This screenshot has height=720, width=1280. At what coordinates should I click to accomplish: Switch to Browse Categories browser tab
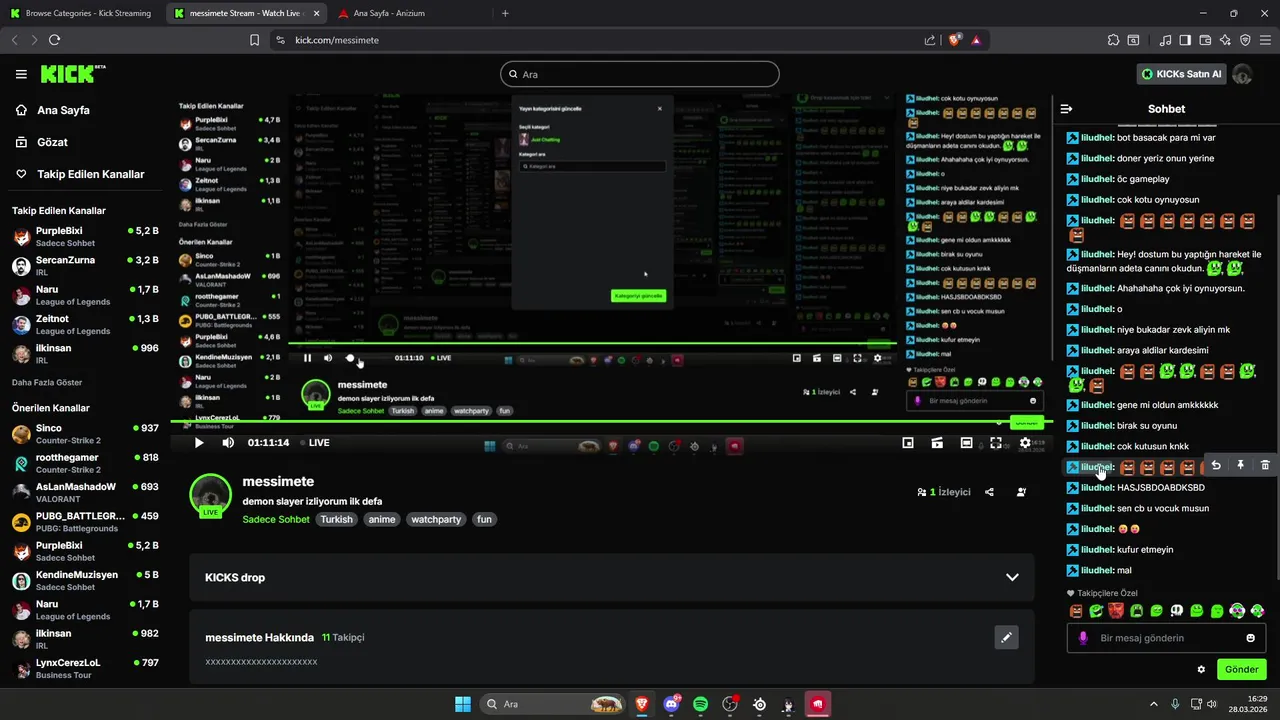point(80,13)
